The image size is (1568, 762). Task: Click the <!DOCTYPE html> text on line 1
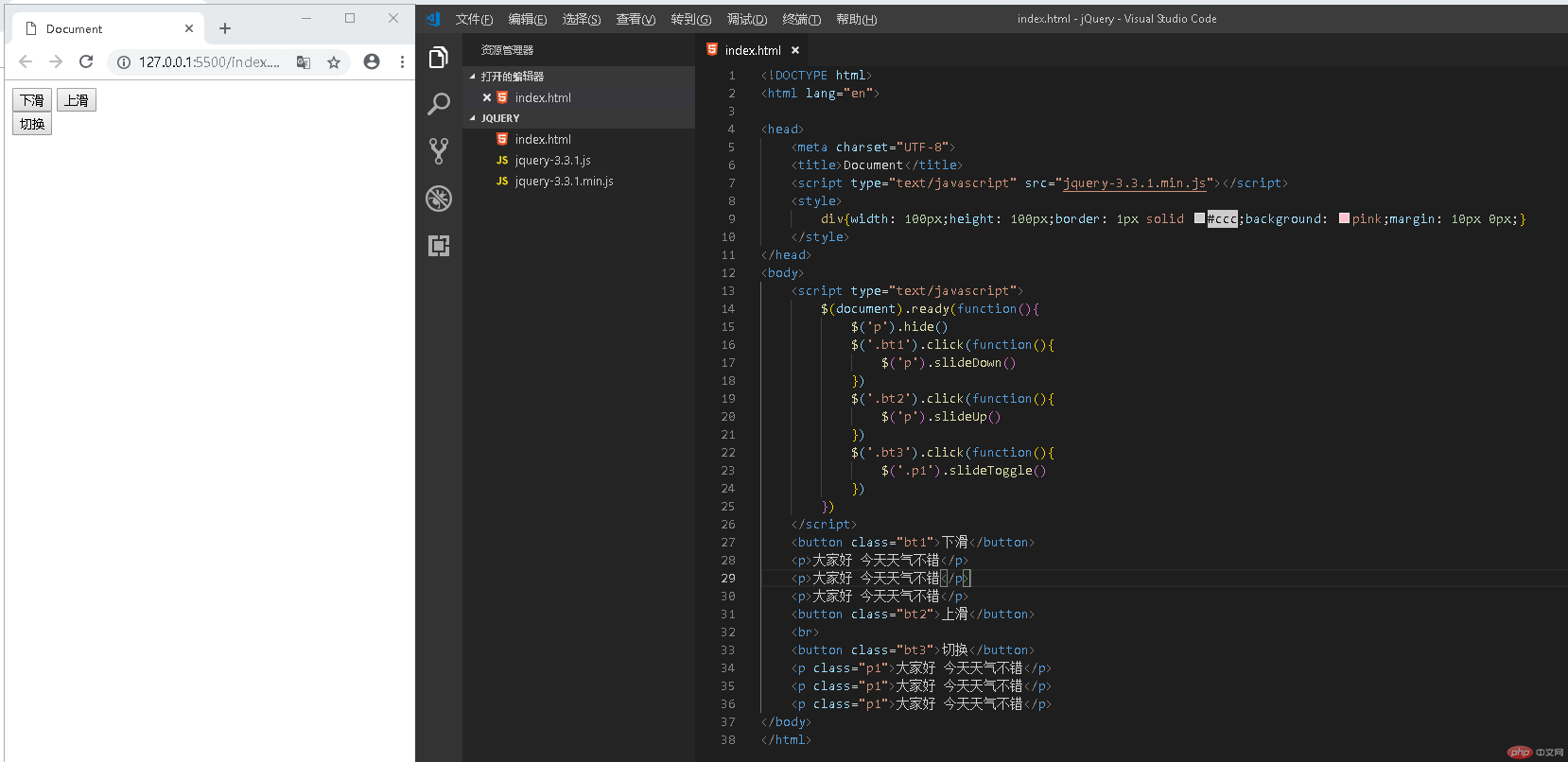816,76
